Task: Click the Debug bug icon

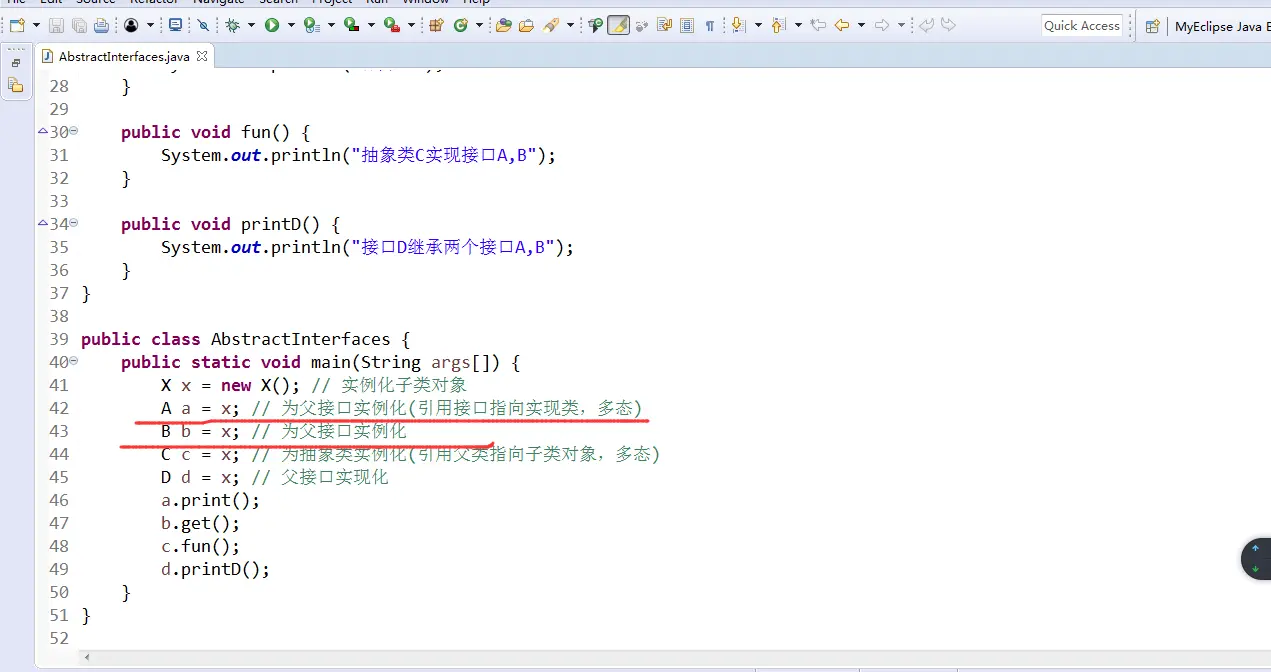Action: (x=232, y=25)
